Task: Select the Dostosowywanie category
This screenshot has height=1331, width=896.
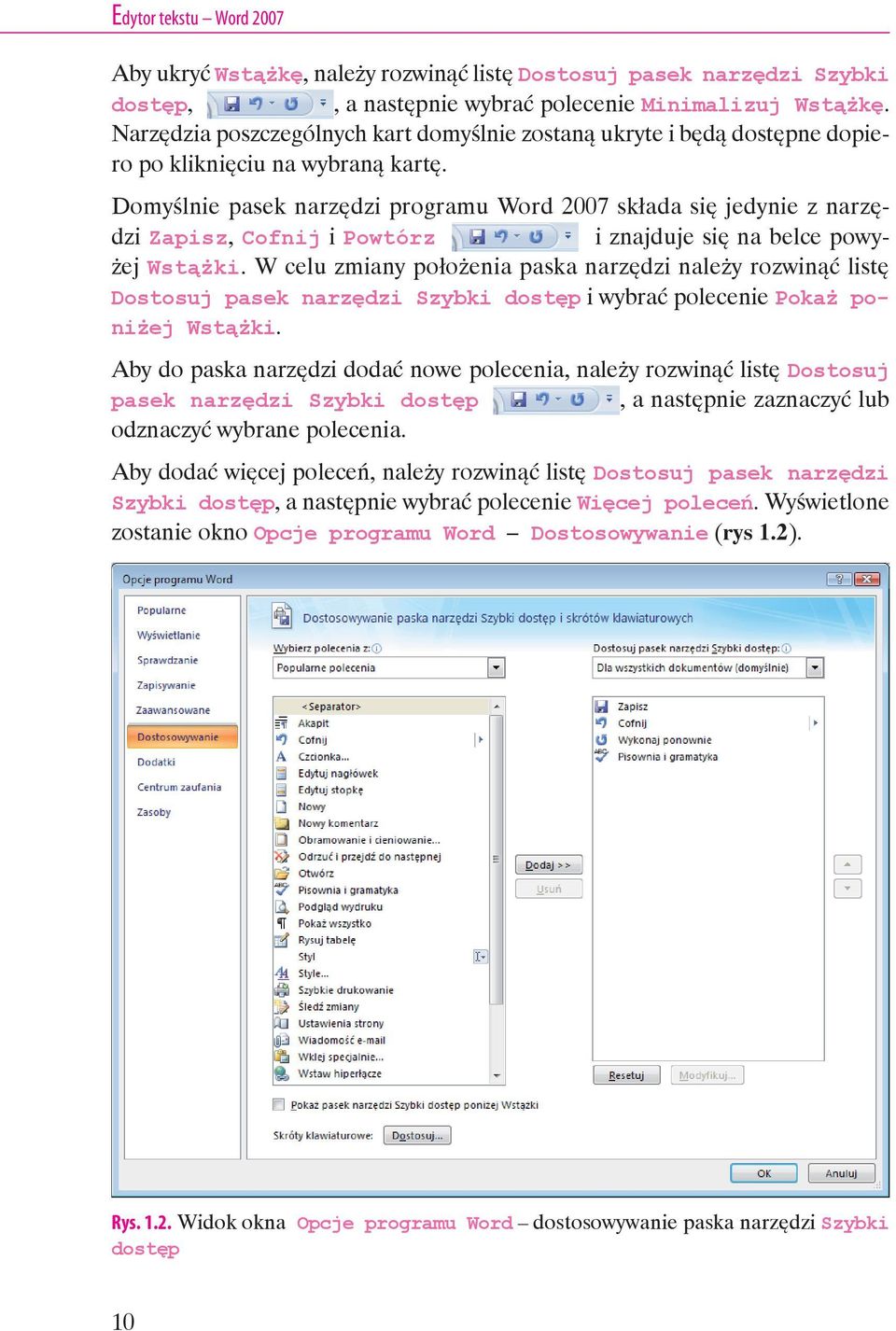Action: coord(182,737)
